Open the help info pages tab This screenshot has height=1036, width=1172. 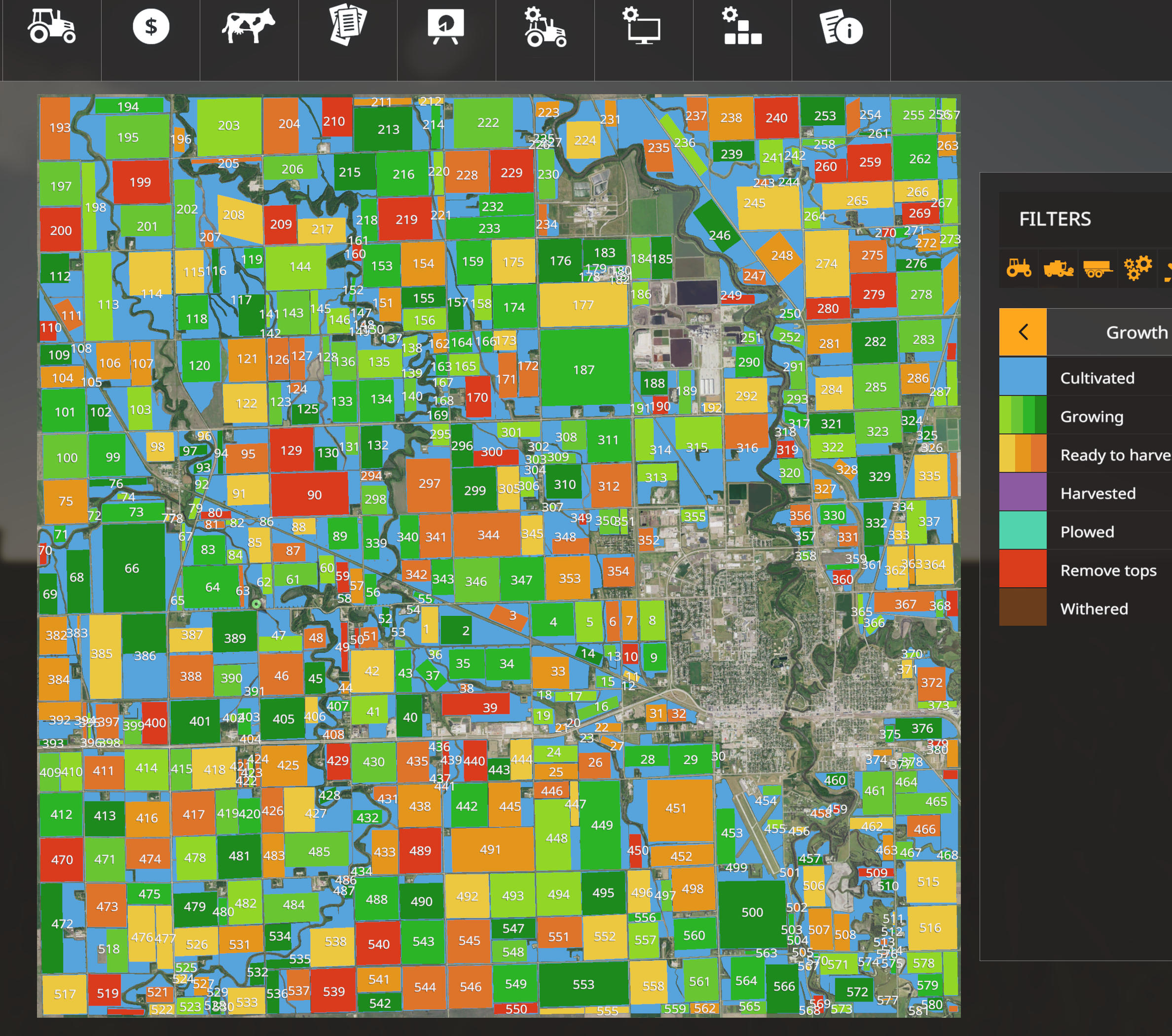tap(841, 26)
